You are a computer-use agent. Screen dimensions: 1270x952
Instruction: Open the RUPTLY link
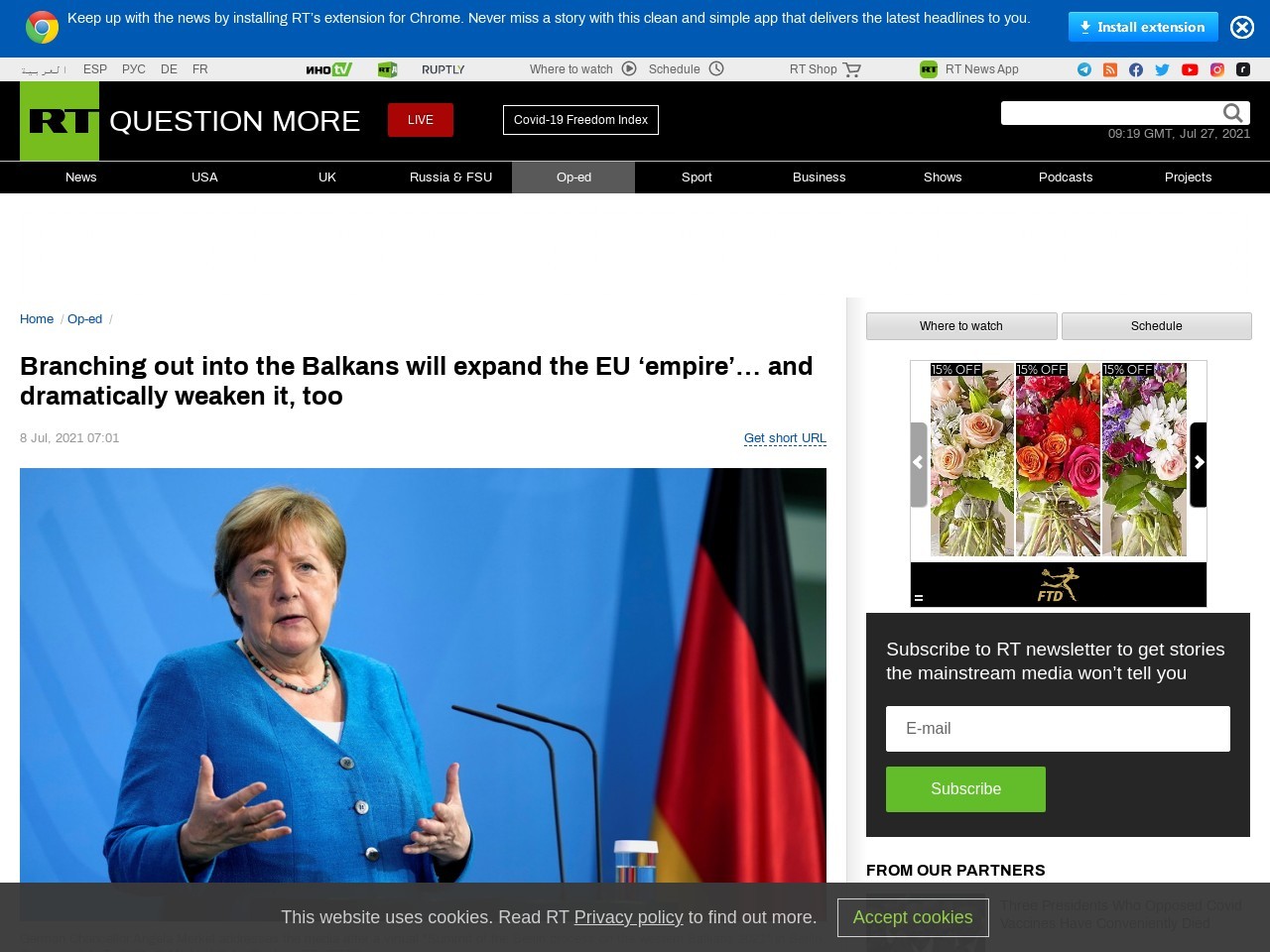tap(443, 69)
